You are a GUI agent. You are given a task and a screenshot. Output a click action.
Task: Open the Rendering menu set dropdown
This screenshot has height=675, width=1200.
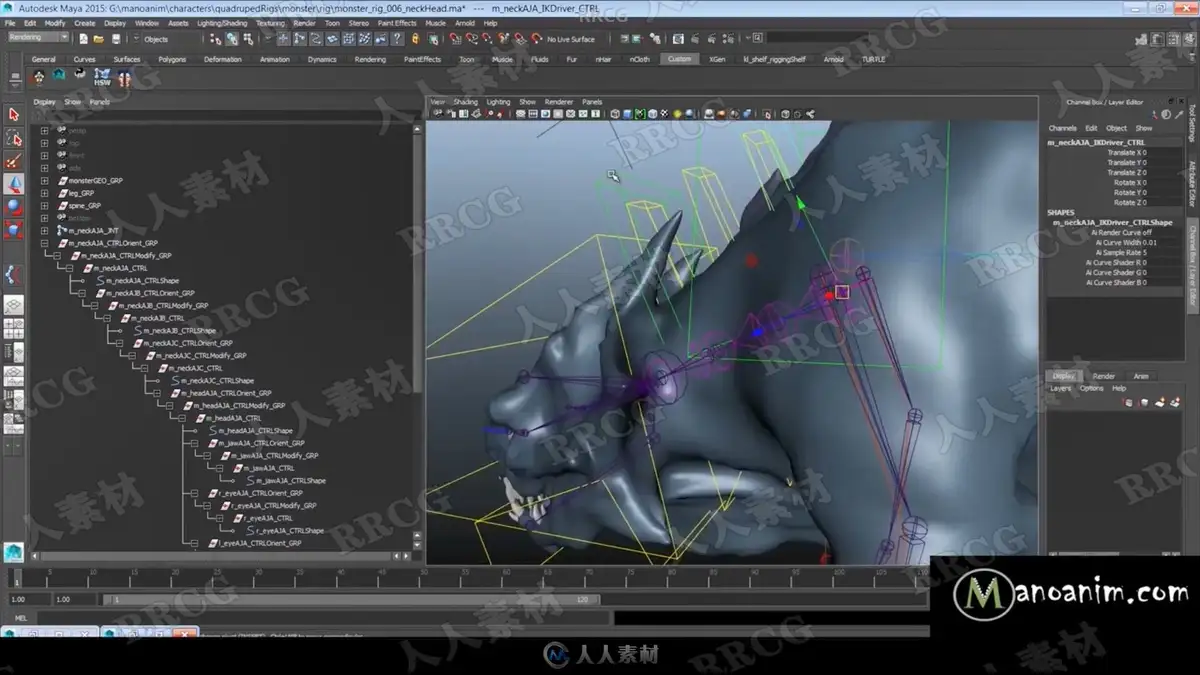[x=37, y=38]
